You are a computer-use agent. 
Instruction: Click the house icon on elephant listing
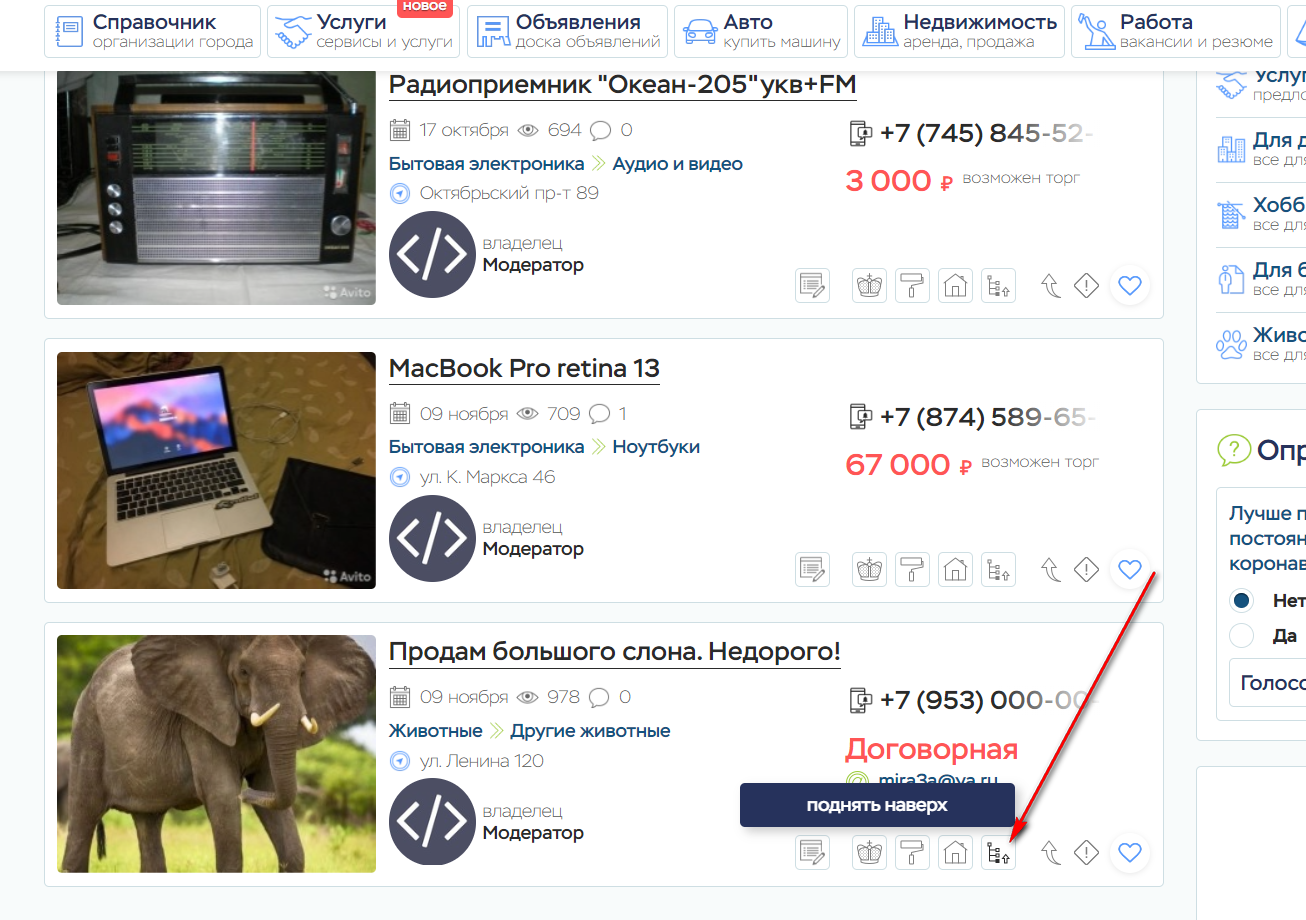(x=955, y=853)
